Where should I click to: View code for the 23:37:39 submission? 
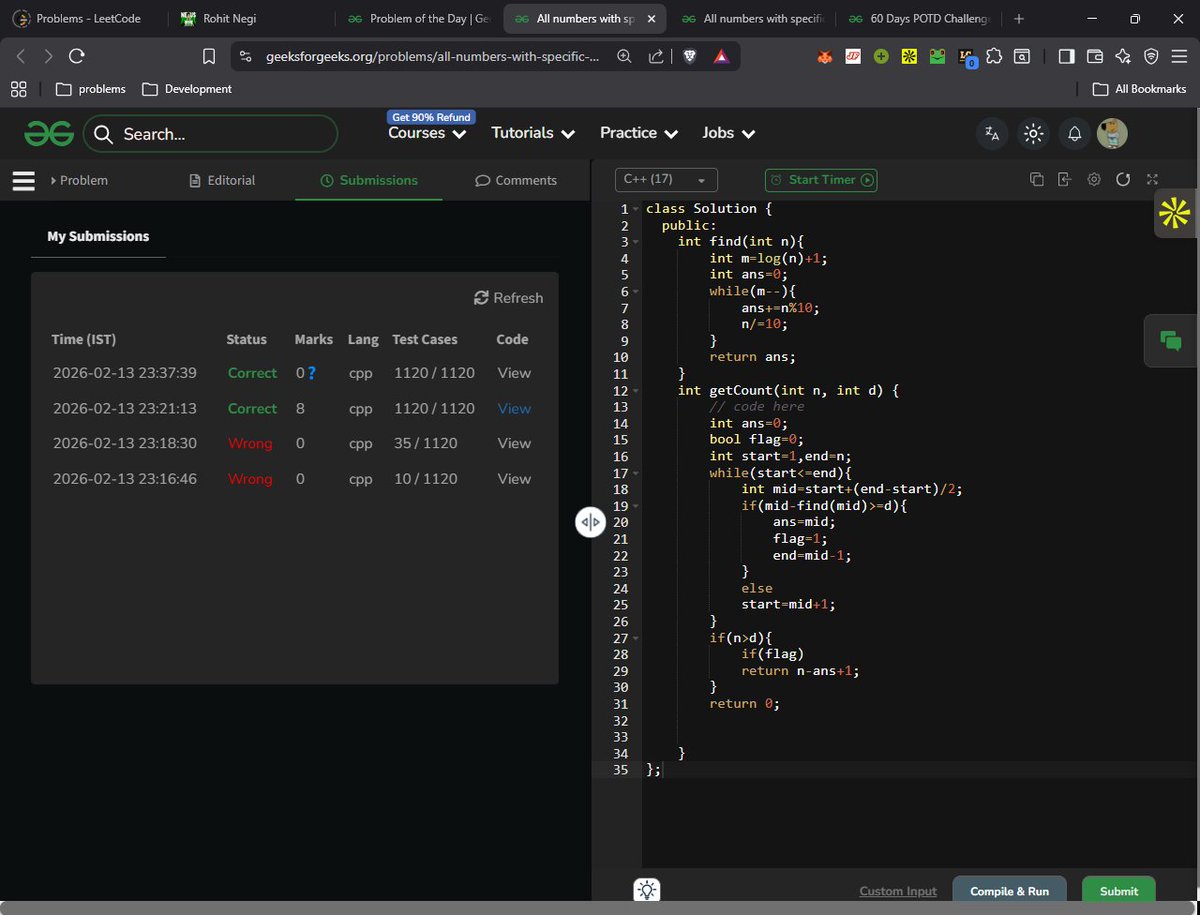click(x=514, y=373)
